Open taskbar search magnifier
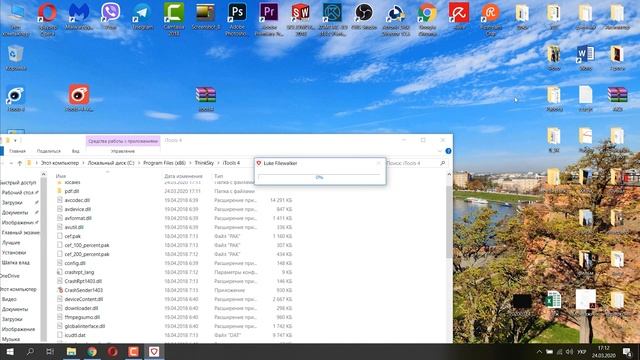 click(30, 351)
